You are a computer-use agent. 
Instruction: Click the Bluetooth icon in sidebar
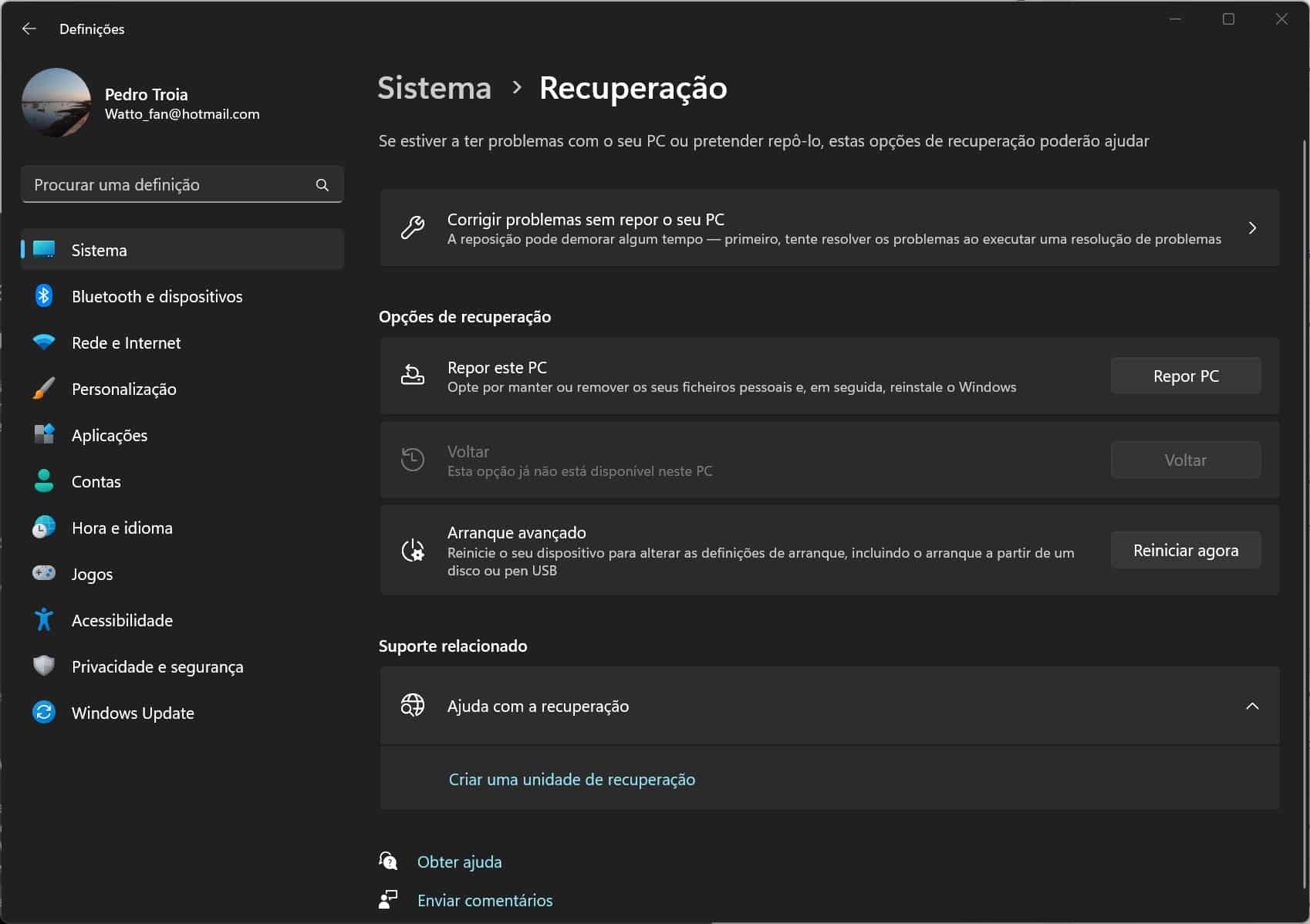[44, 296]
